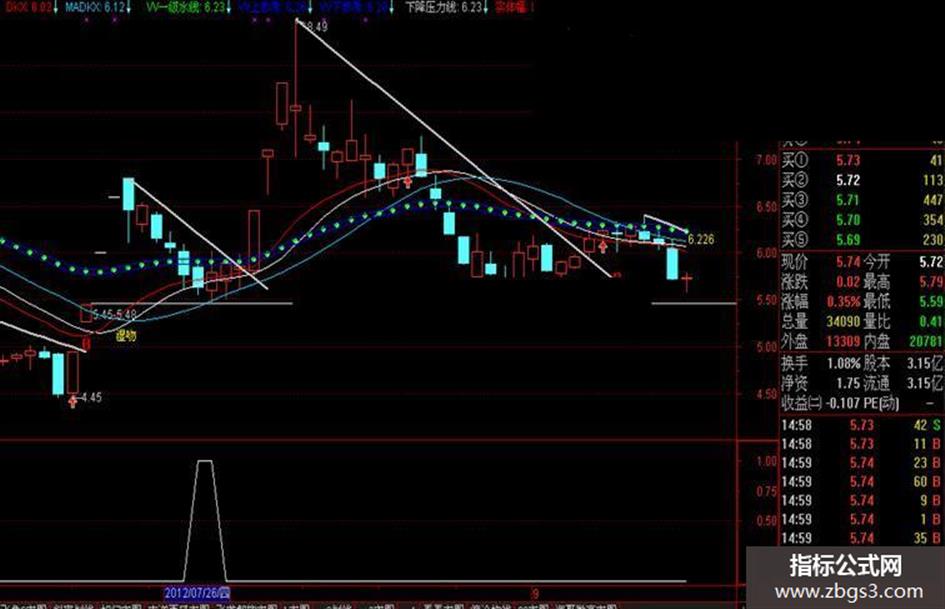Click the 涨跌 change value 0.02
This screenshot has height=609, width=945.
[x=848, y=282]
